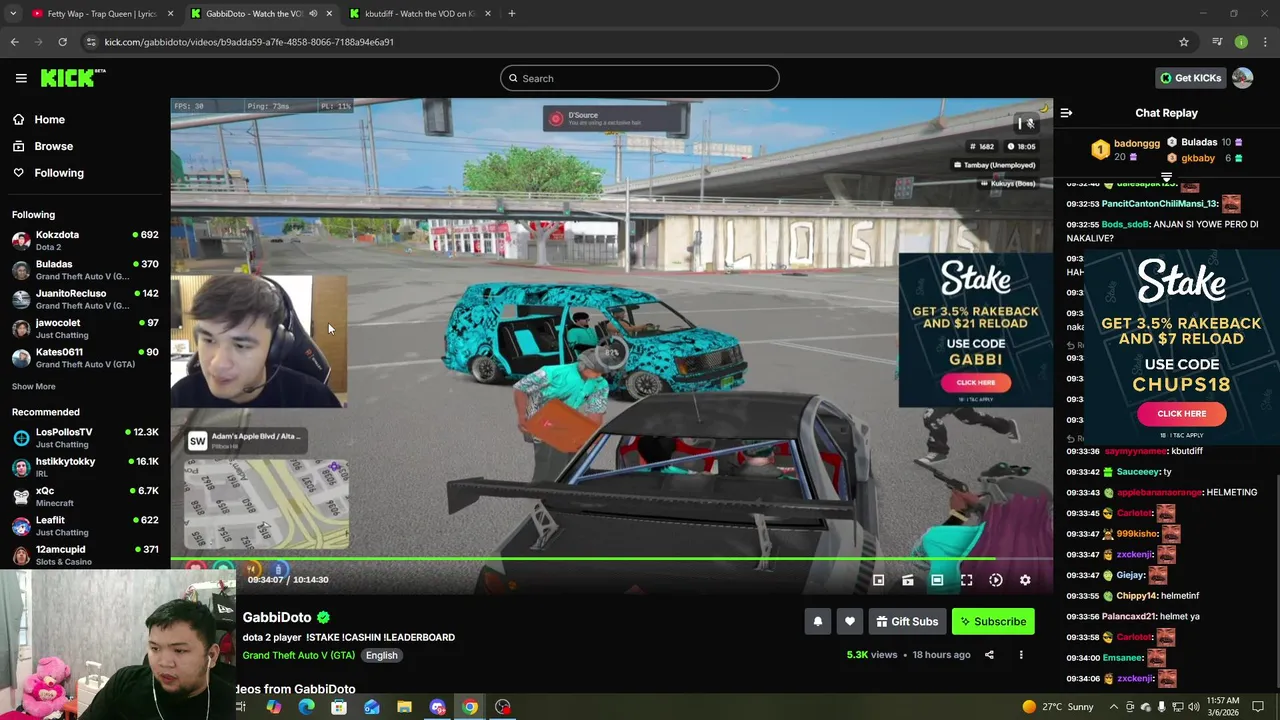
Task: Open the followed channel Kokzdota
Action: (85, 240)
